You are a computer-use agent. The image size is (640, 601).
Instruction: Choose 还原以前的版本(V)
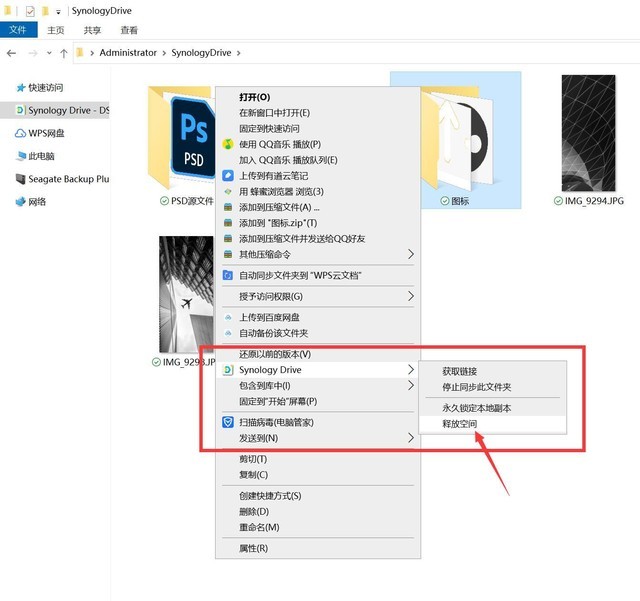tap(318, 354)
